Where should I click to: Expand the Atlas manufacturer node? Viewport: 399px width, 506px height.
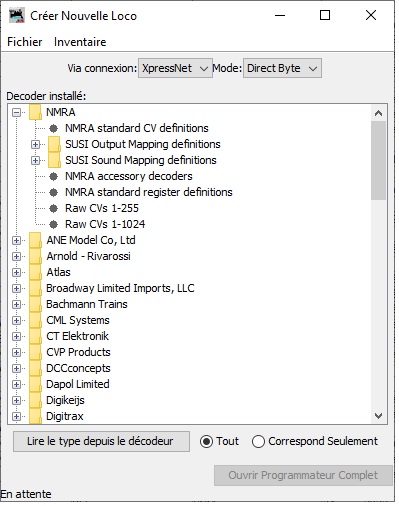pos(16,272)
